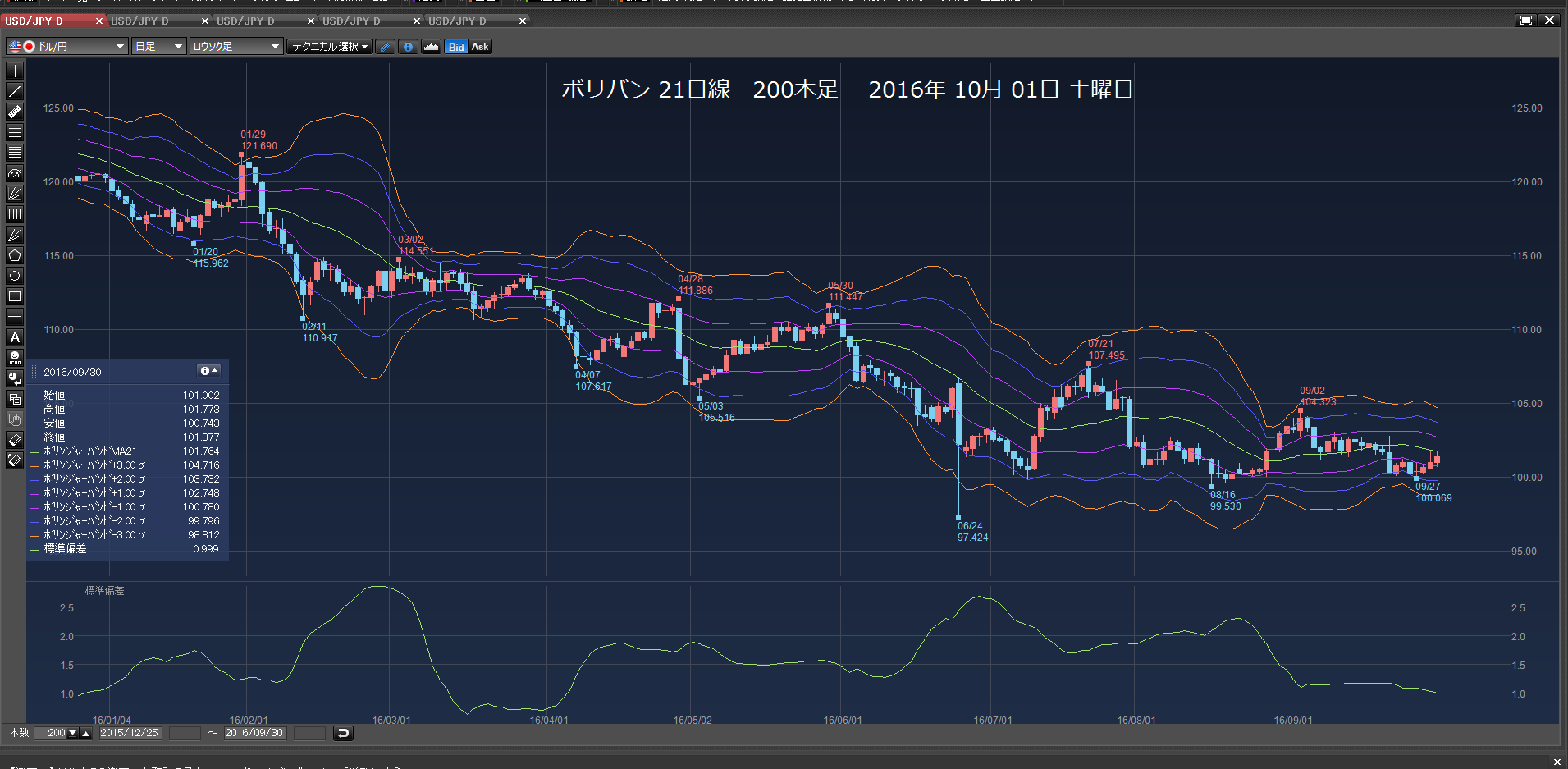Click the 2015/12/25 start date field
The image size is (1568, 769).
coord(130,733)
